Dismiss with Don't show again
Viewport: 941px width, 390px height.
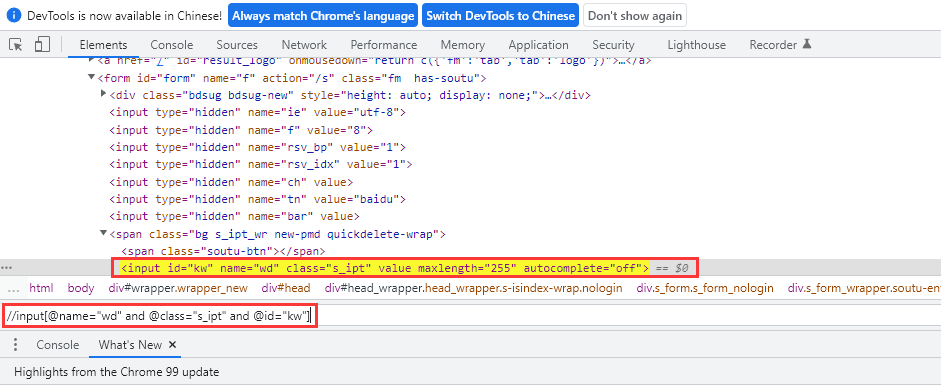635,16
